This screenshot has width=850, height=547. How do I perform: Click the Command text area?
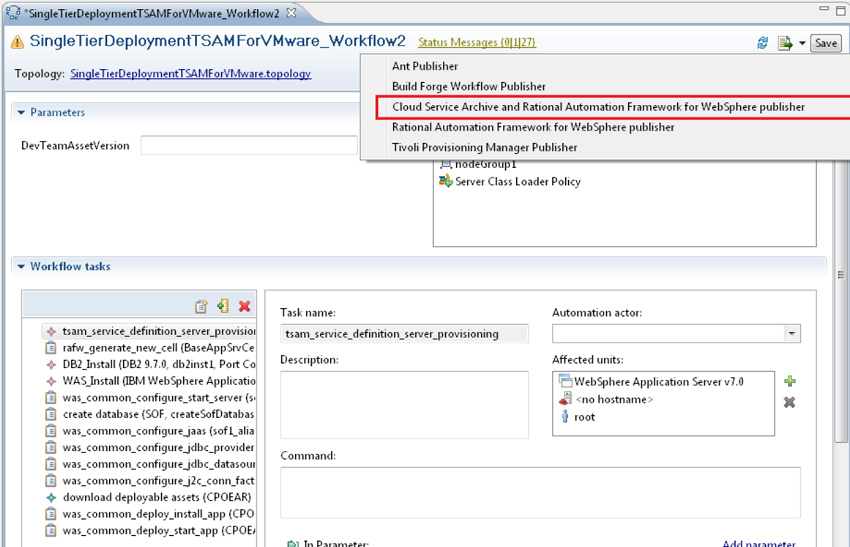point(540,492)
